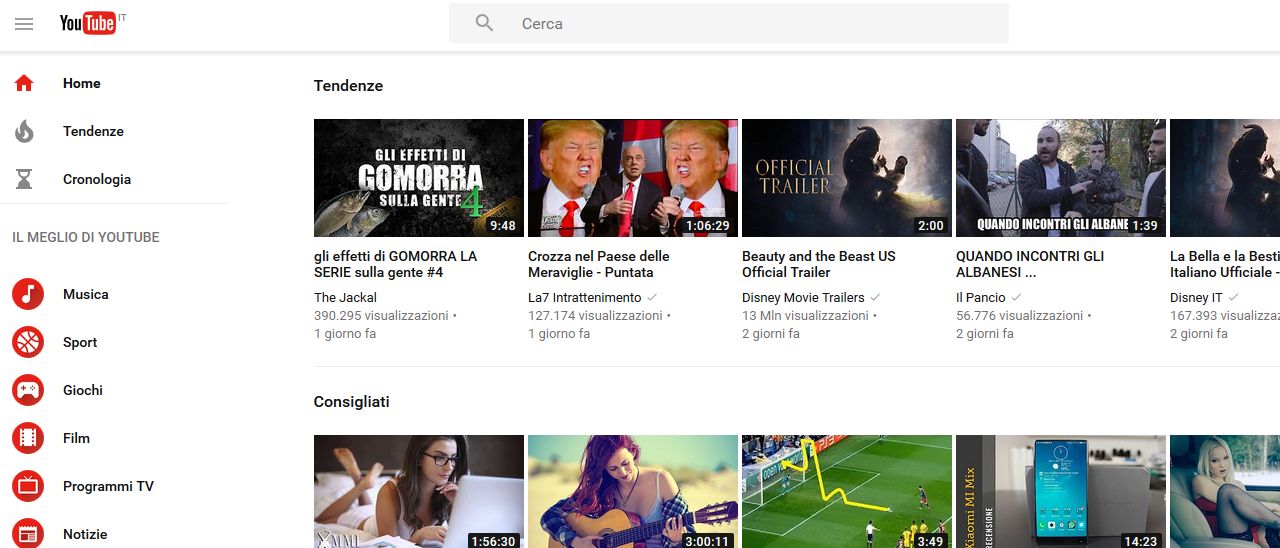This screenshot has height=548, width=1280.
Task: Select Notizie category label
Action: pos(85,534)
